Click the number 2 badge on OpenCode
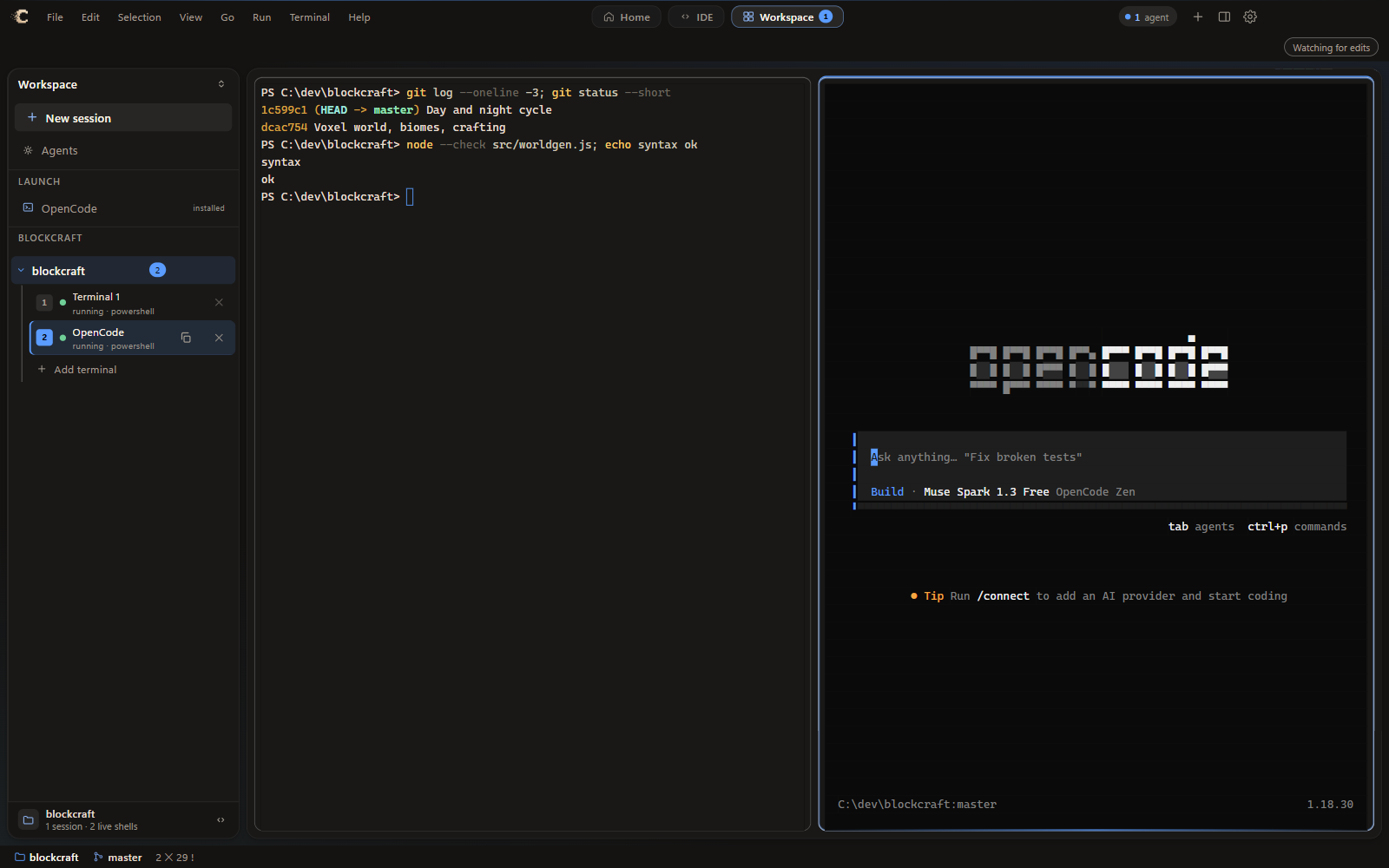 pos(44,338)
